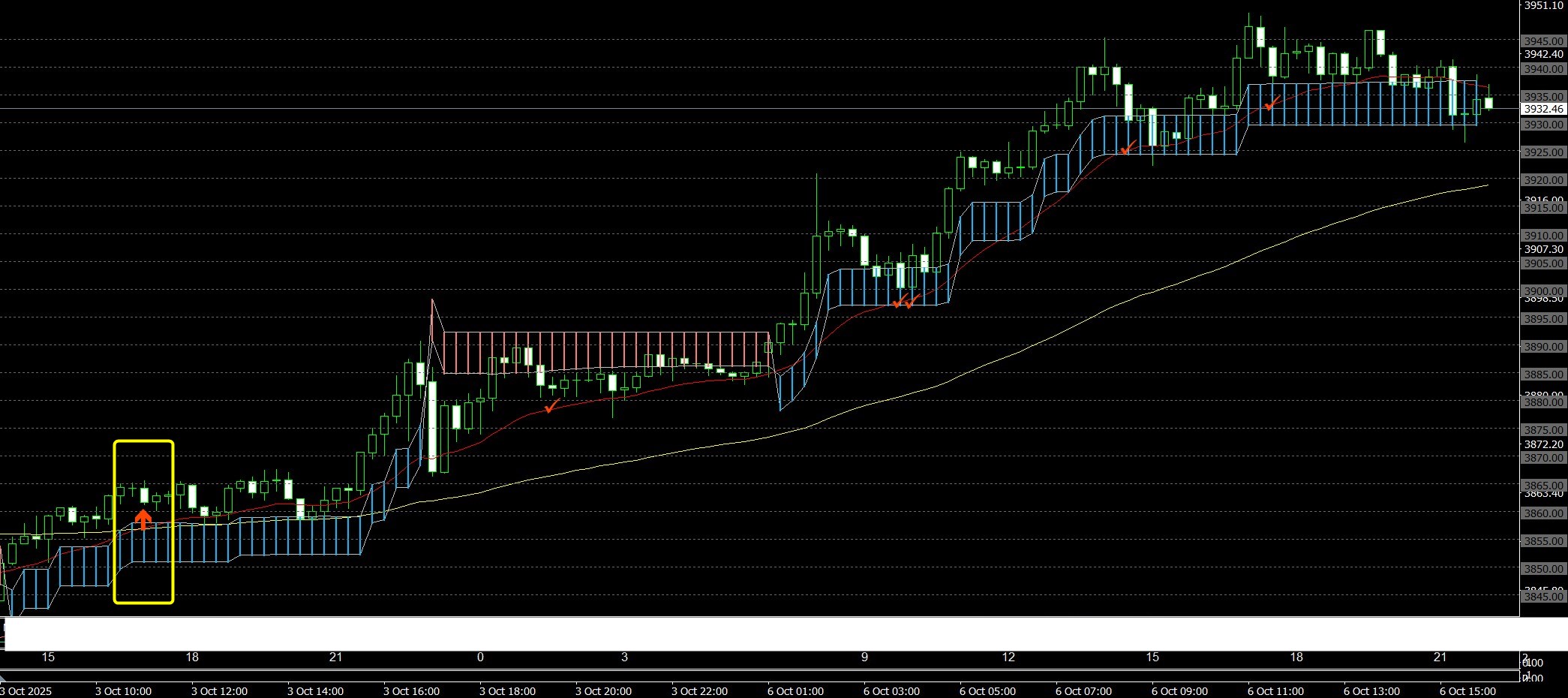Click the 3 Oct 2025 date label
This screenshot has width=1568, height=698.
(x=26, y=691)
